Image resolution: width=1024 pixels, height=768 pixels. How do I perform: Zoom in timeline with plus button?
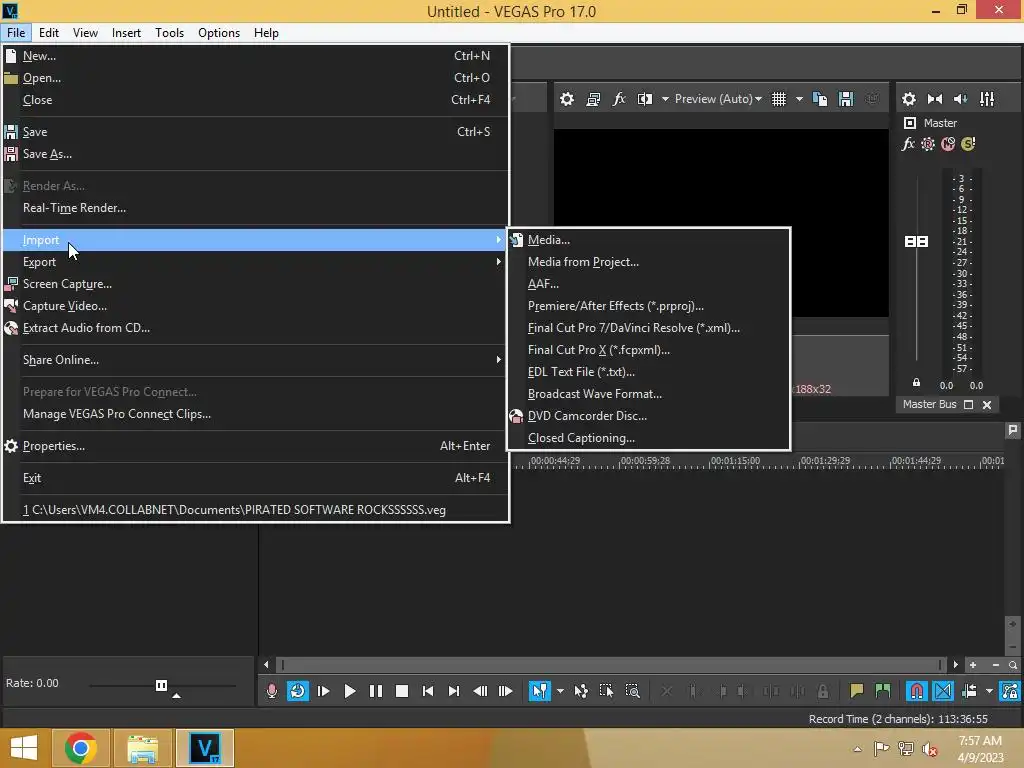pyautogui.click(x=973, y=665)
